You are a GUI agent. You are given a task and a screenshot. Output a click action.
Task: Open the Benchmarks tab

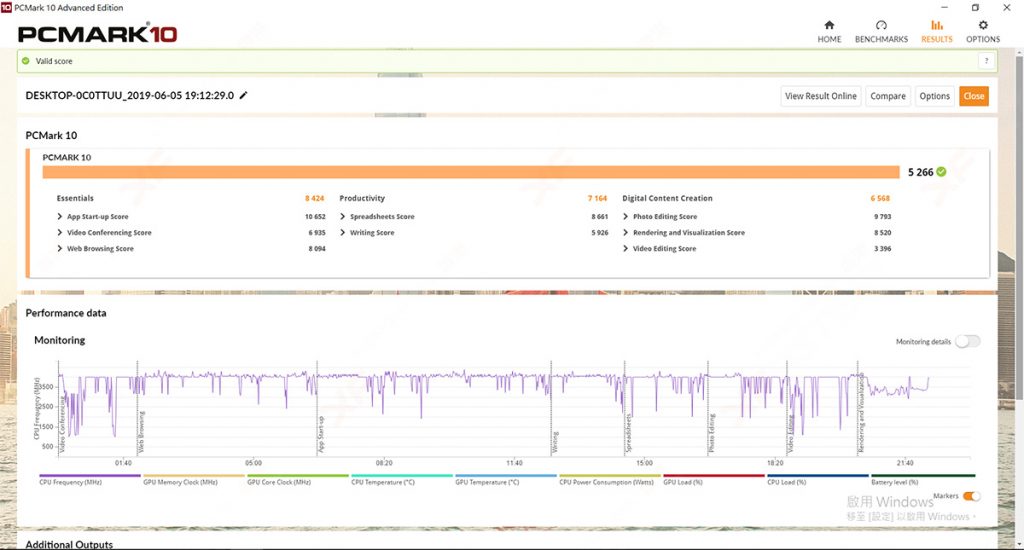(x=881, y=31)
